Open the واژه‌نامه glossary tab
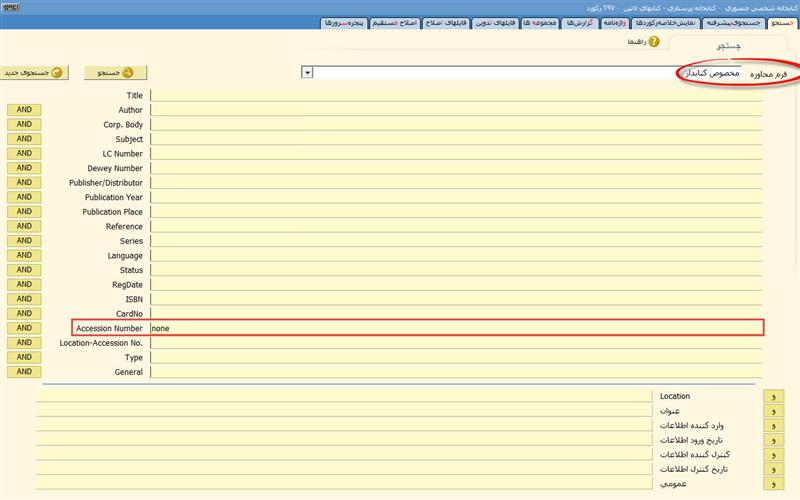Screen dimensions: 800x500 click(x=615, y=22)
